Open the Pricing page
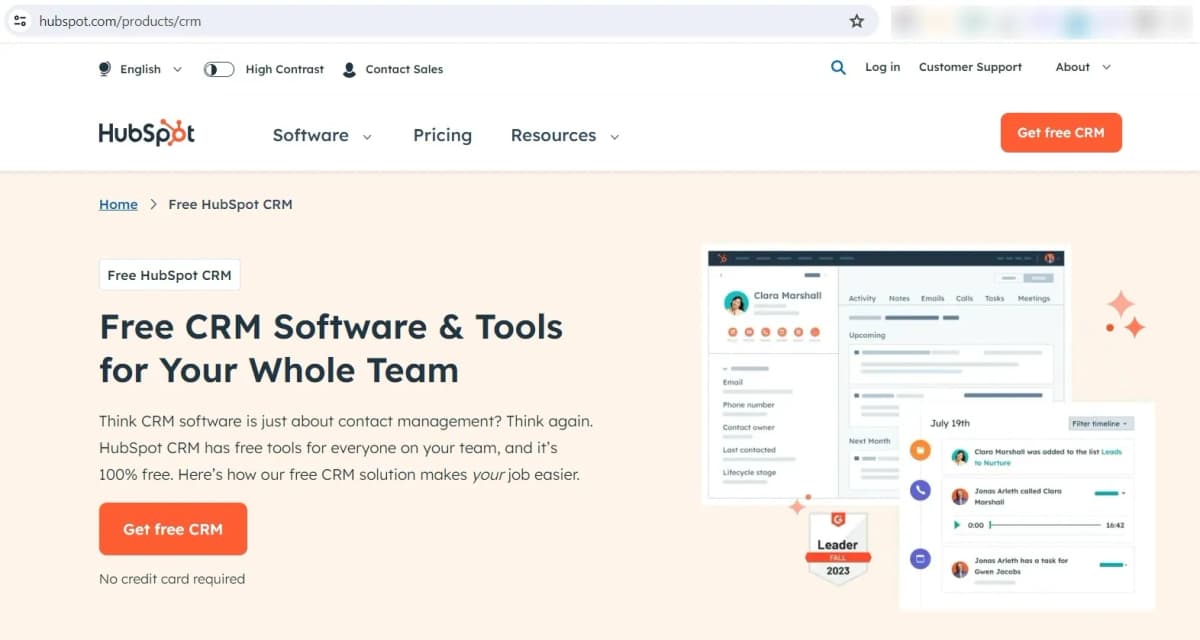 (x=442, y=135)
